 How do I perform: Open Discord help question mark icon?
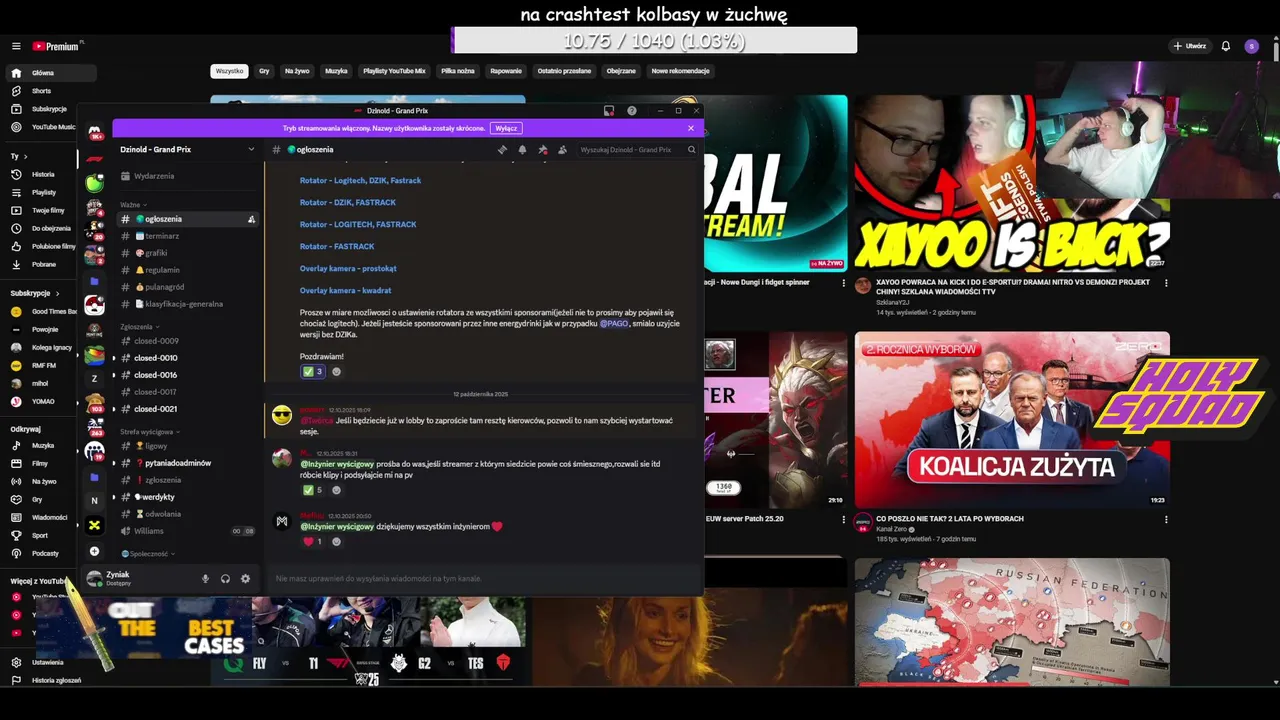tap(632, 111)
